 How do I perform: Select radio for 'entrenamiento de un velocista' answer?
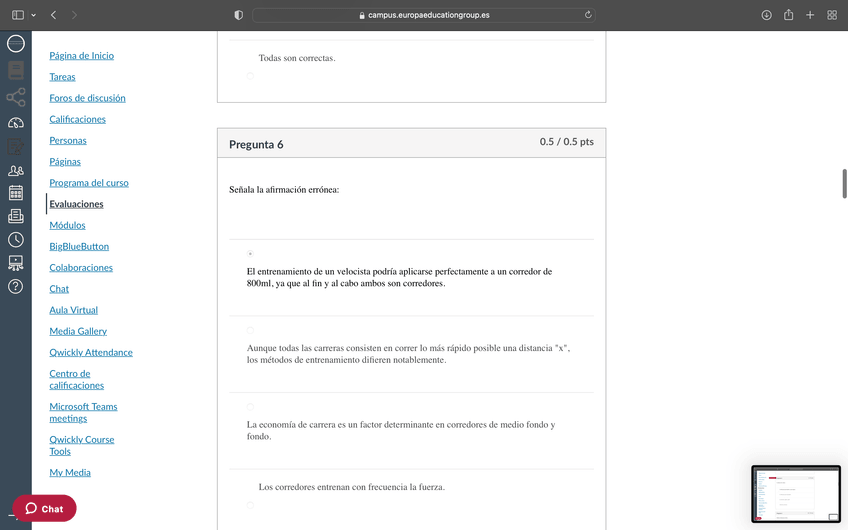point(250,254)
